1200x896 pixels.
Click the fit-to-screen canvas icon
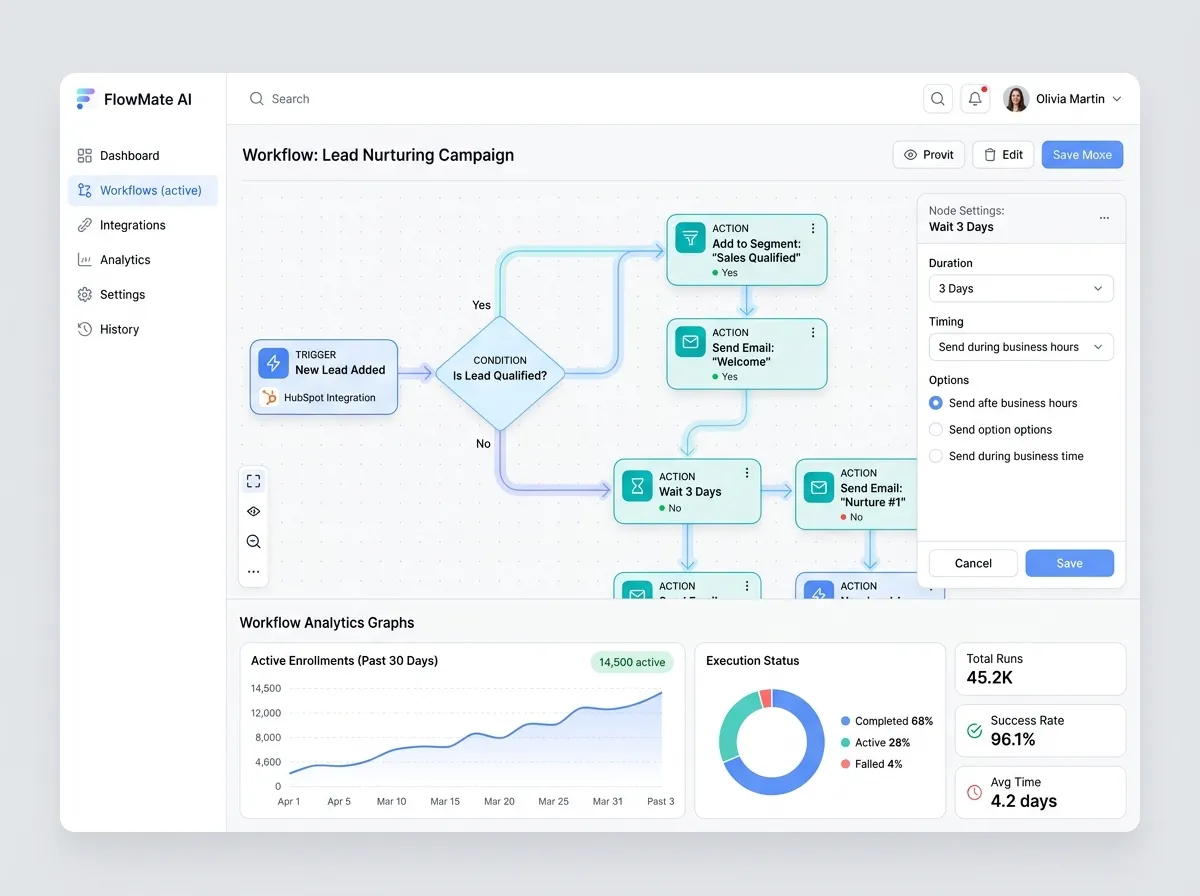(254, 481)
